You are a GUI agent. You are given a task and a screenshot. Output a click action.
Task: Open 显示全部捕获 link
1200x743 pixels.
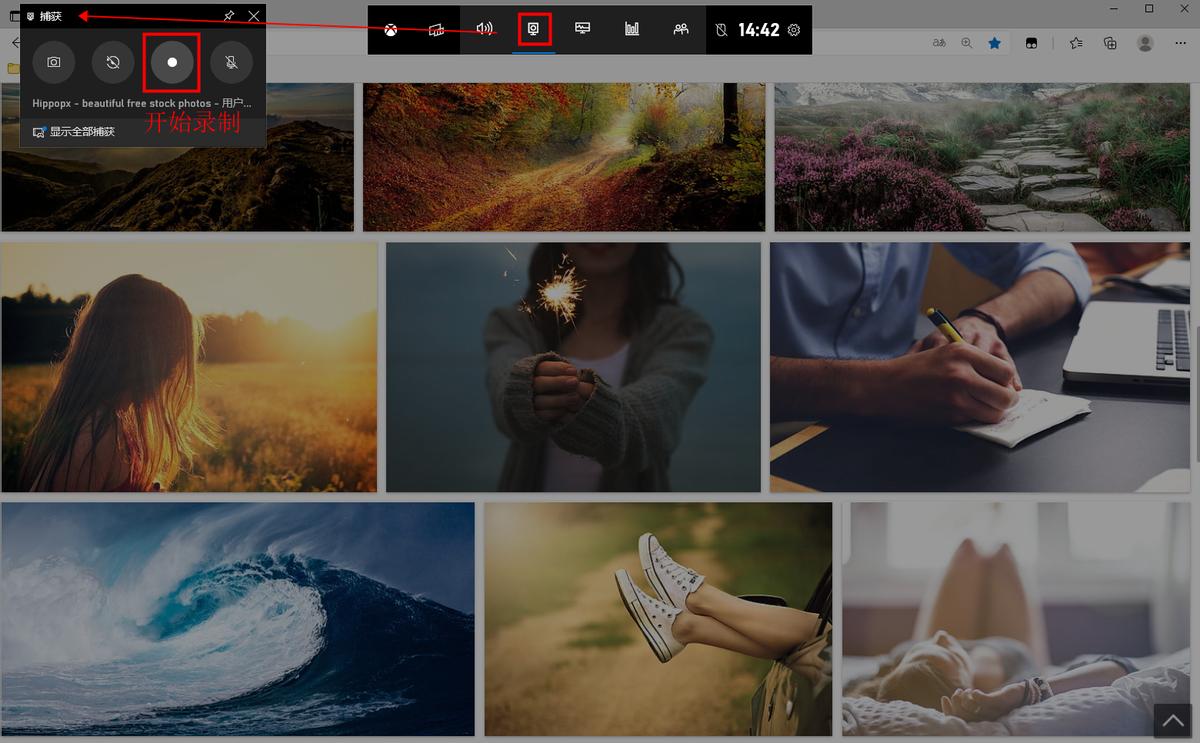coord(74,132)
